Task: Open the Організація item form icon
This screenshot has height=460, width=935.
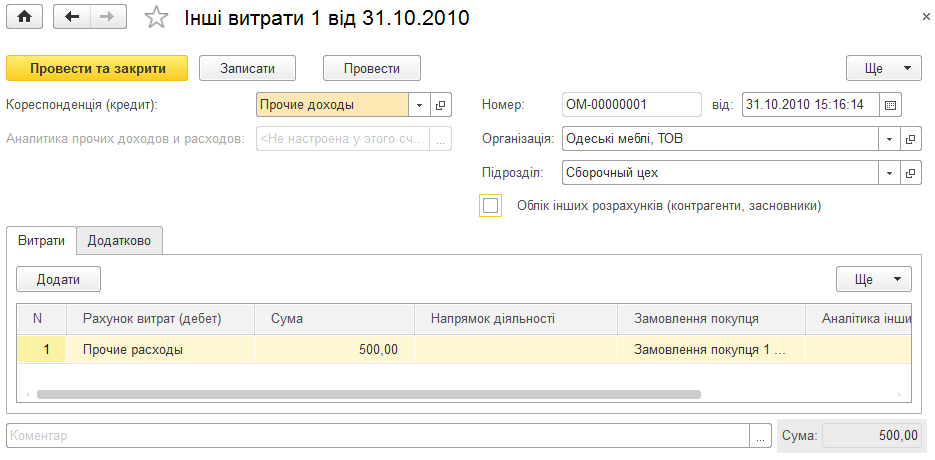Action: pyautogui.click(x=910, y=139)
